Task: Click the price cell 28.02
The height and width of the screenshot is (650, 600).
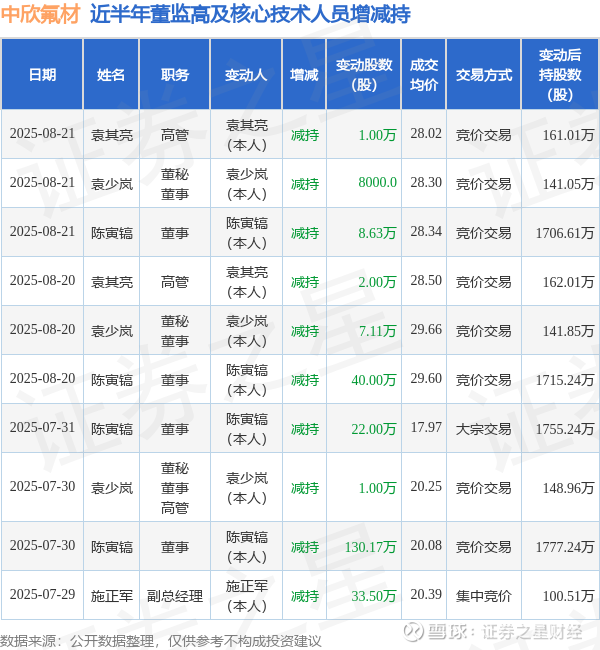Action: point(426,133)
